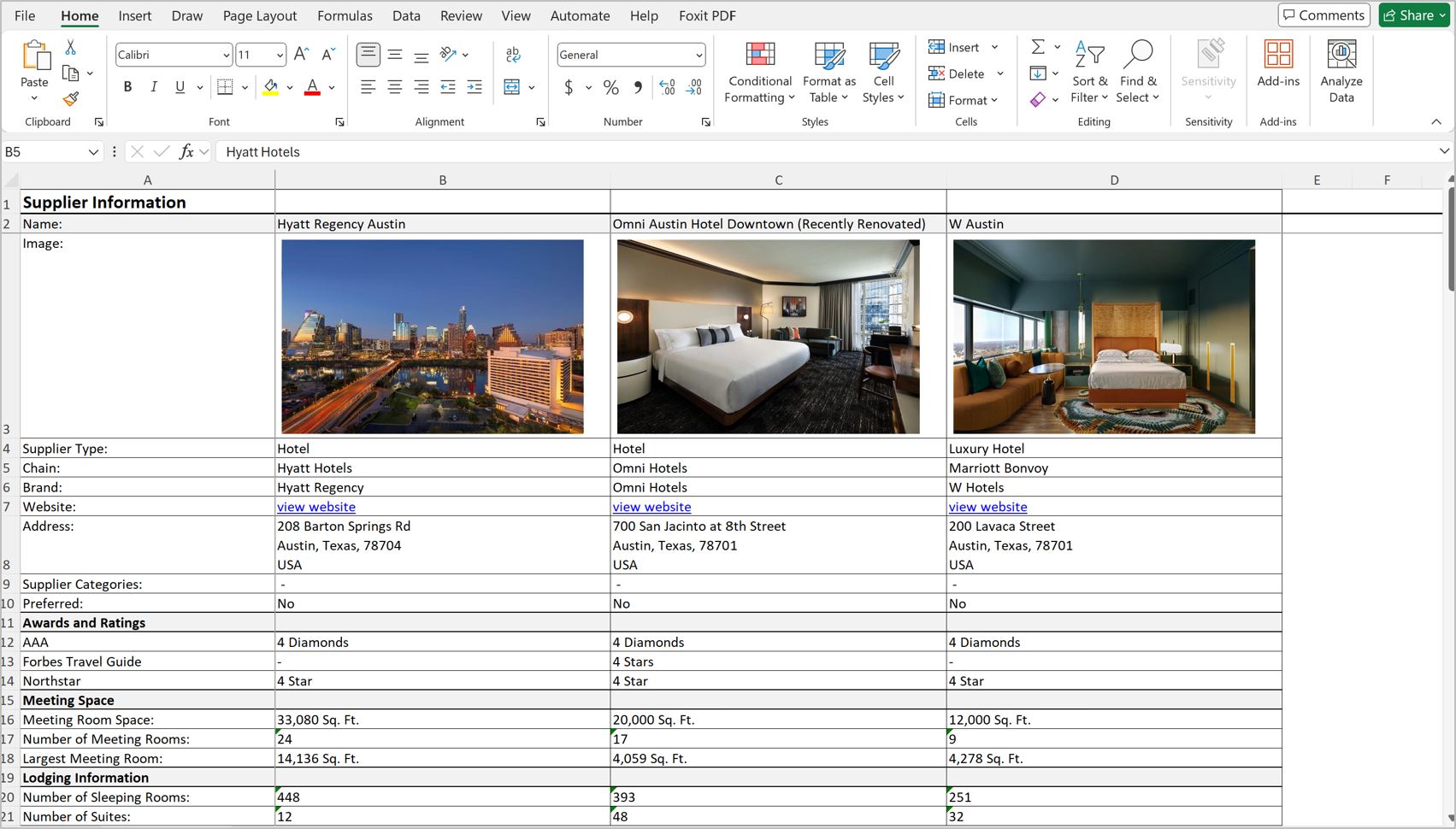Click the AutoSum sigma icon

coord(1037,47)
